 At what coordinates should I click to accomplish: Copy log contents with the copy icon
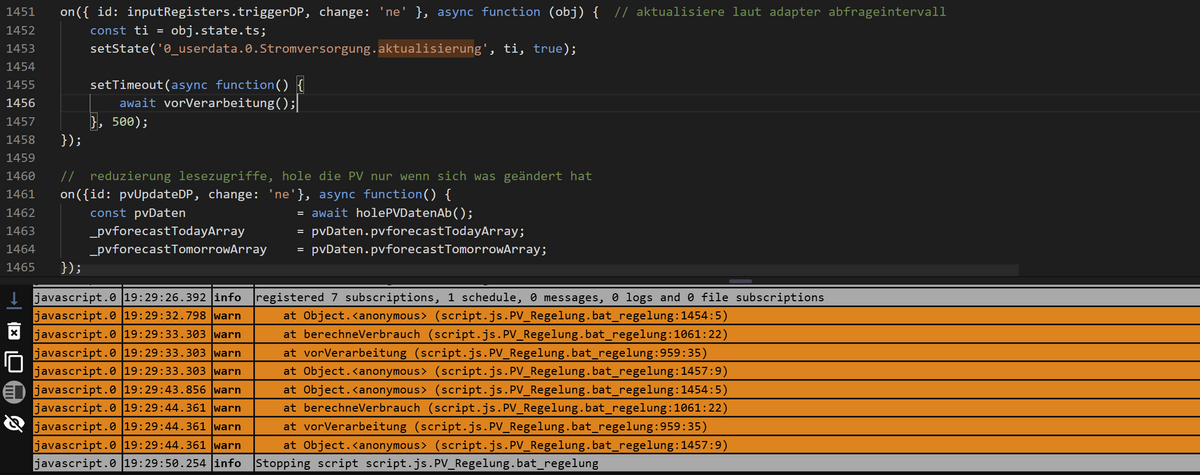pos(14,361)
